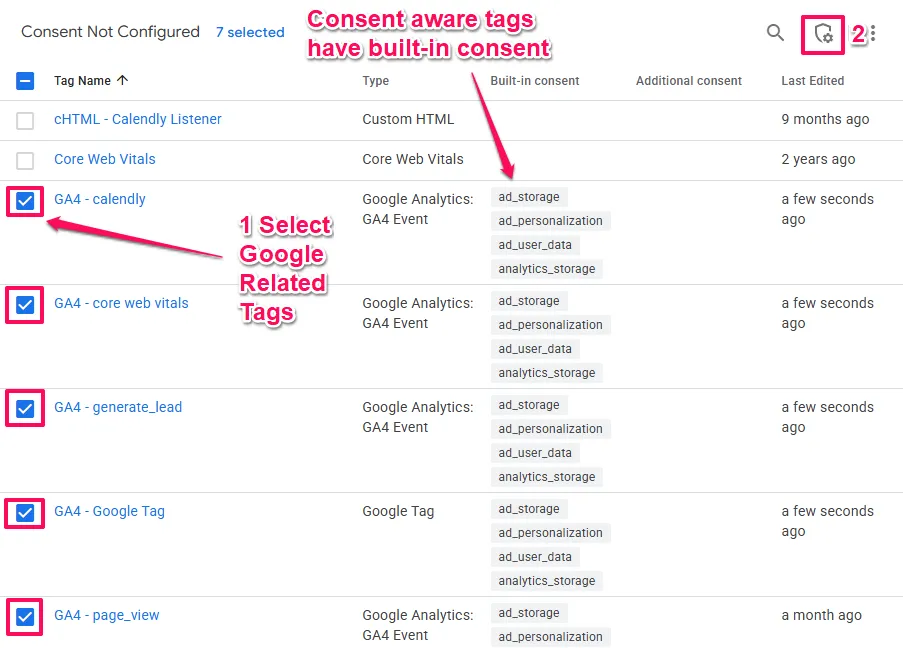
Task: Open the cHTML - Calendly Listener tag
Action: point(138,119)
